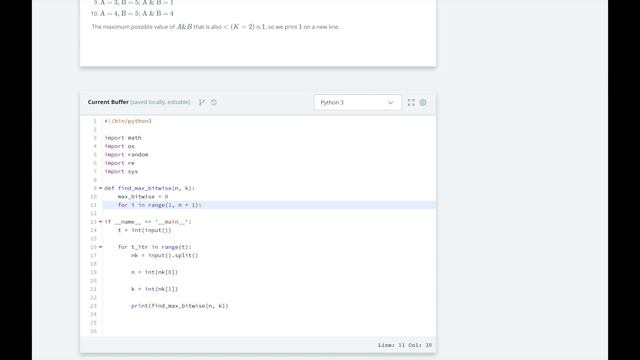Click the history reset icon in editor header

click(214, 102)
